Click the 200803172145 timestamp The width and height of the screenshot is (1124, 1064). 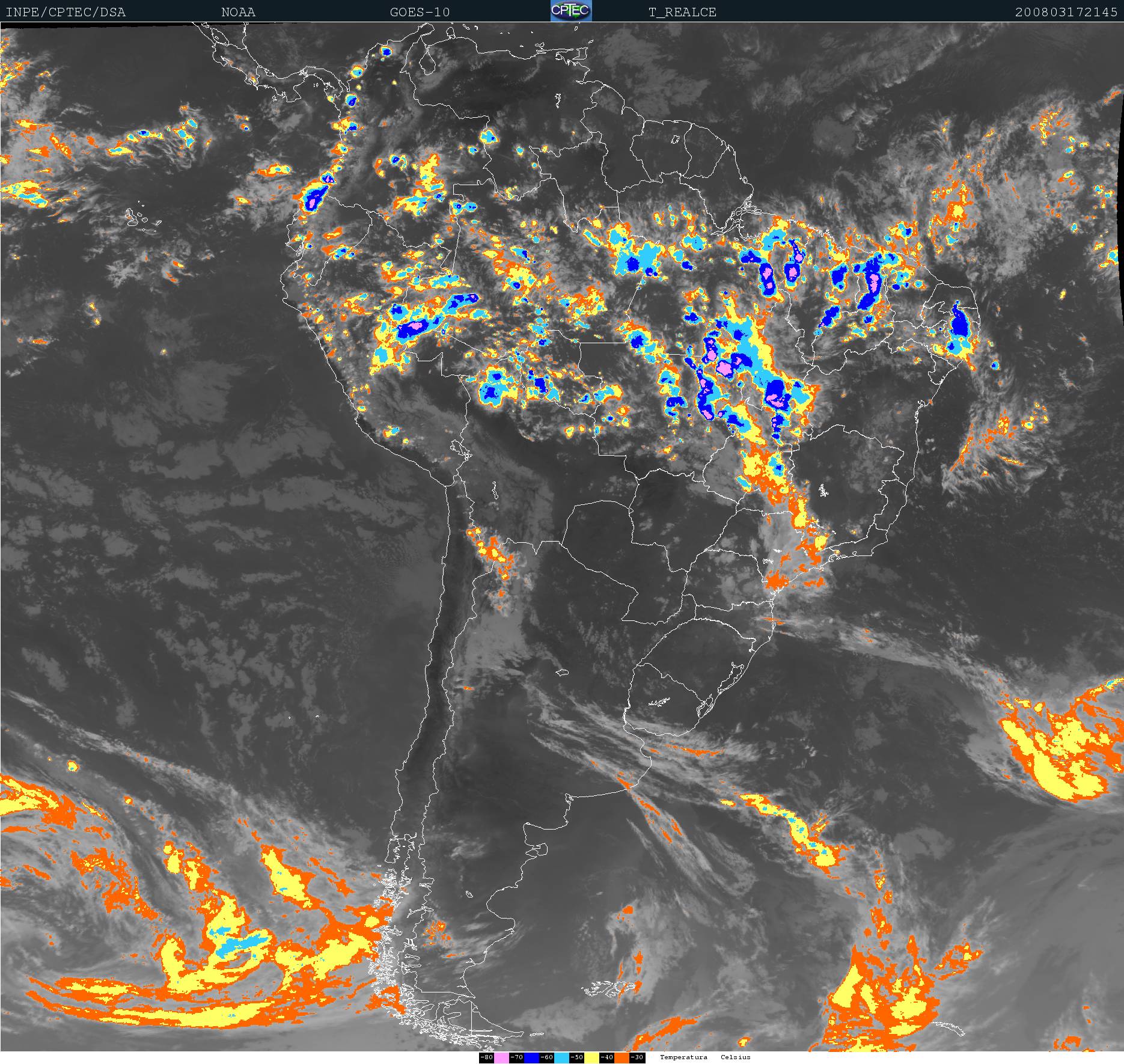pos(1066,12)
